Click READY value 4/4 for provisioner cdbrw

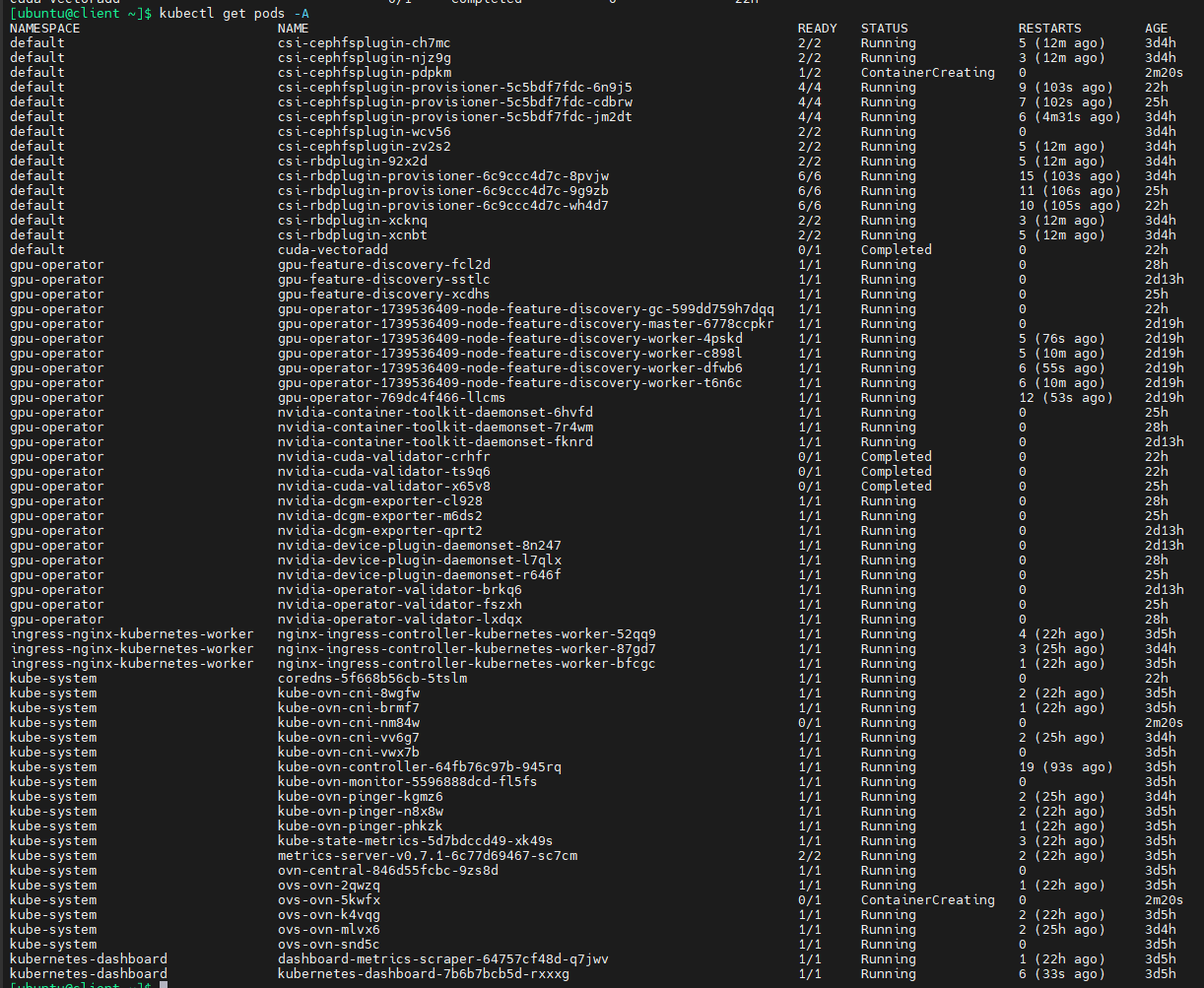810,102
